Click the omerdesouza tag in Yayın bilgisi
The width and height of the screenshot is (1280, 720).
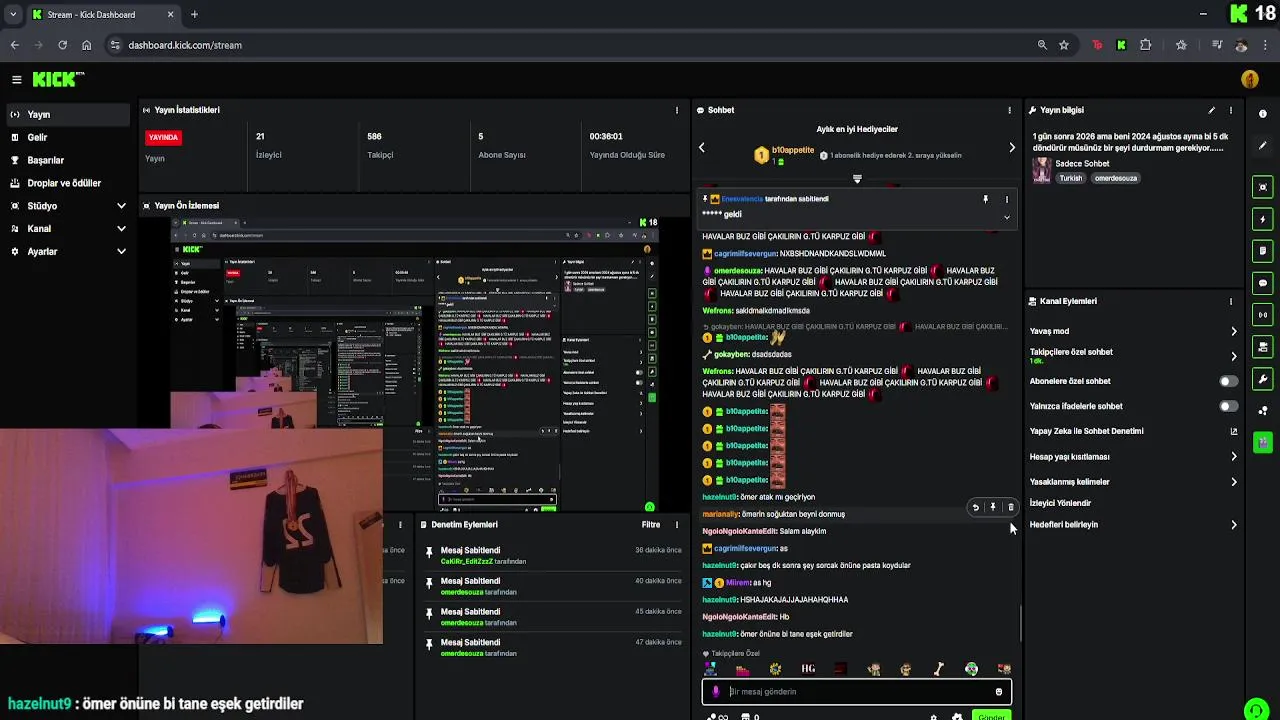pos(1115,178)
